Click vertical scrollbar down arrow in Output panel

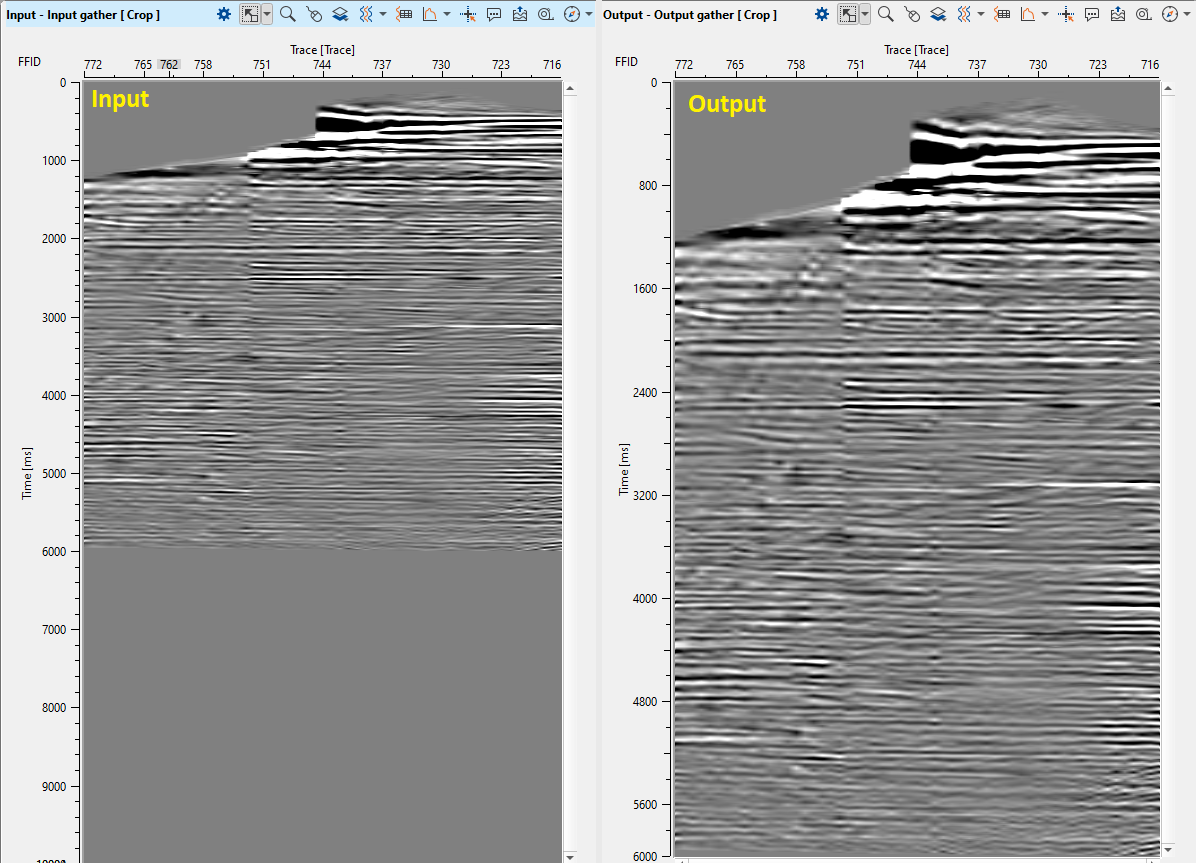1167,848
